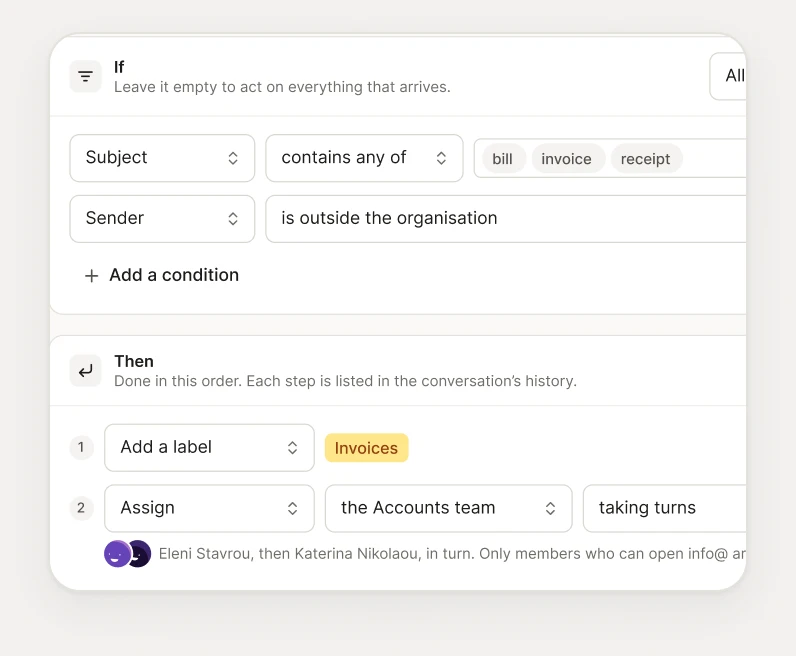The image size is (796, 656).
Task: Click the return-arrow icon beside Then
Action: tap(85, 371)
